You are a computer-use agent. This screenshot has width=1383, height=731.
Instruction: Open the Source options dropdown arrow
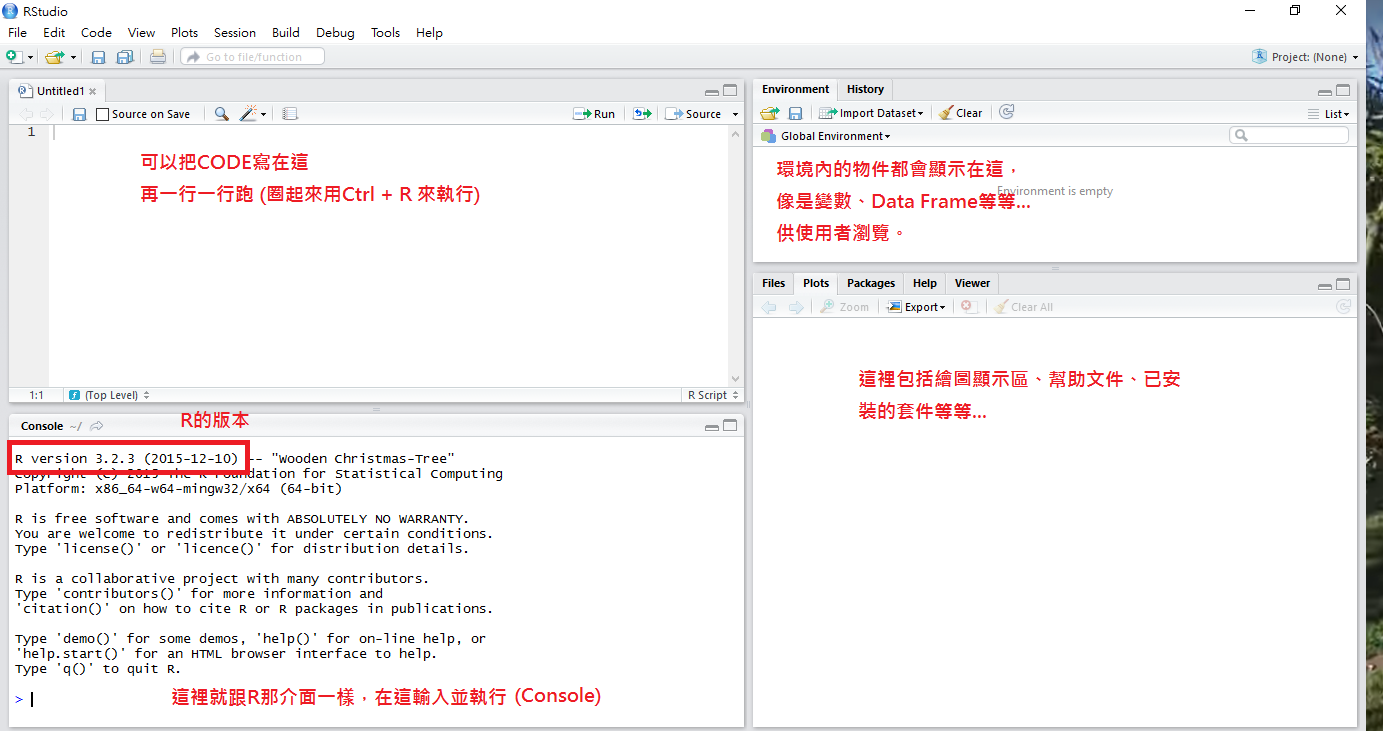coord(735,114)
